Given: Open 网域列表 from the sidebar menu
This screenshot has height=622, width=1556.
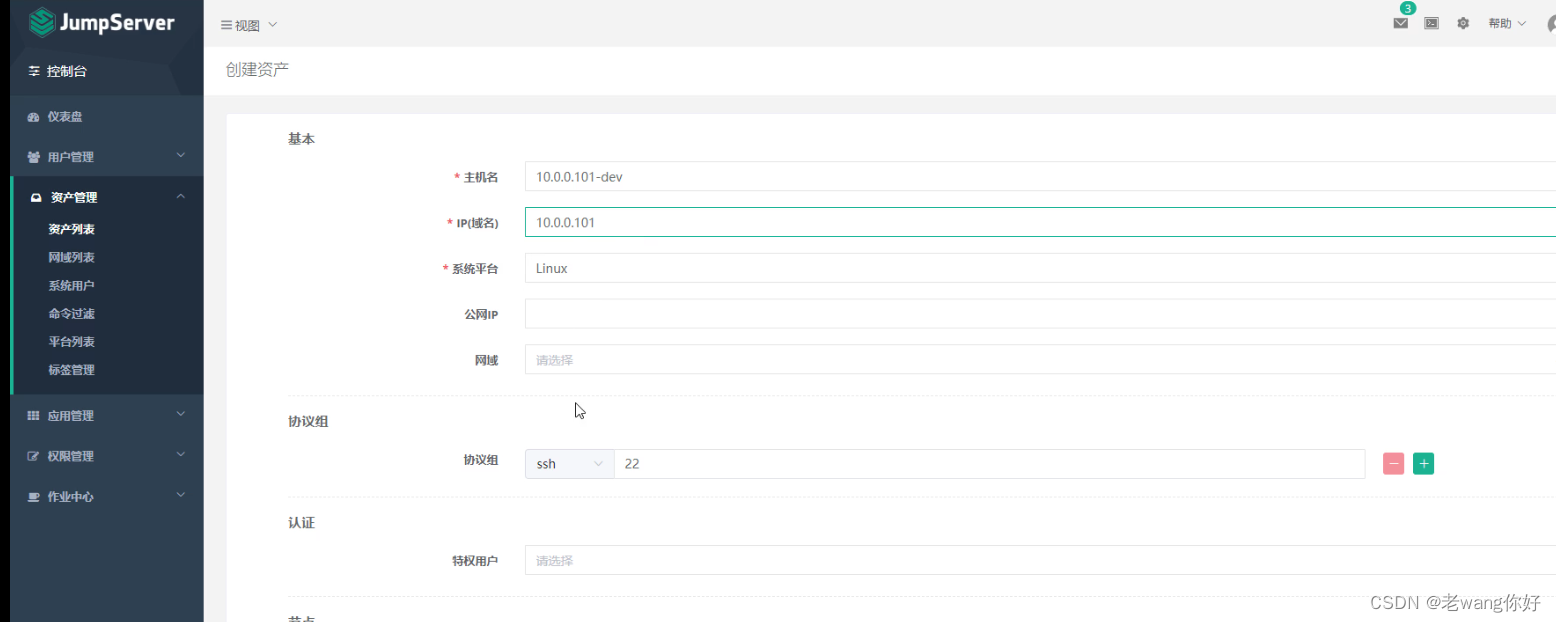Looking at the screenshot, I should coord(70,257).
